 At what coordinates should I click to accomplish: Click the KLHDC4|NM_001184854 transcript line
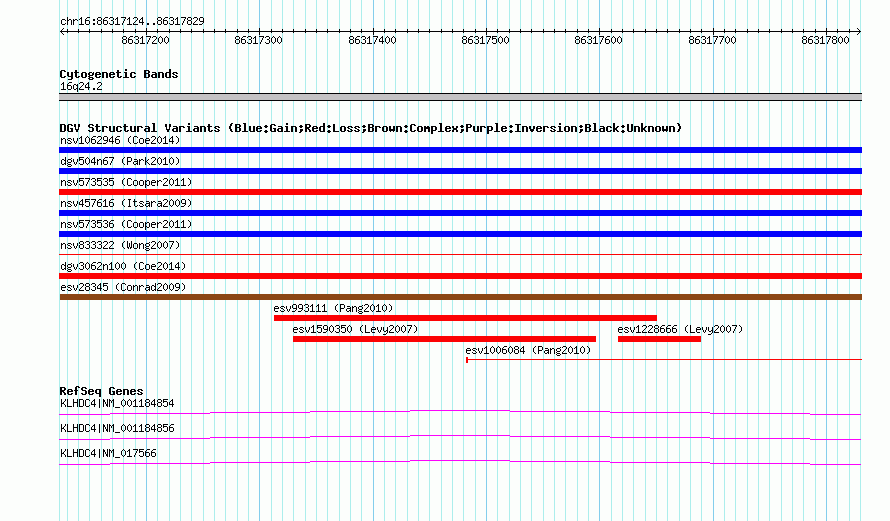pyautogui.click(x=460, y=413)
